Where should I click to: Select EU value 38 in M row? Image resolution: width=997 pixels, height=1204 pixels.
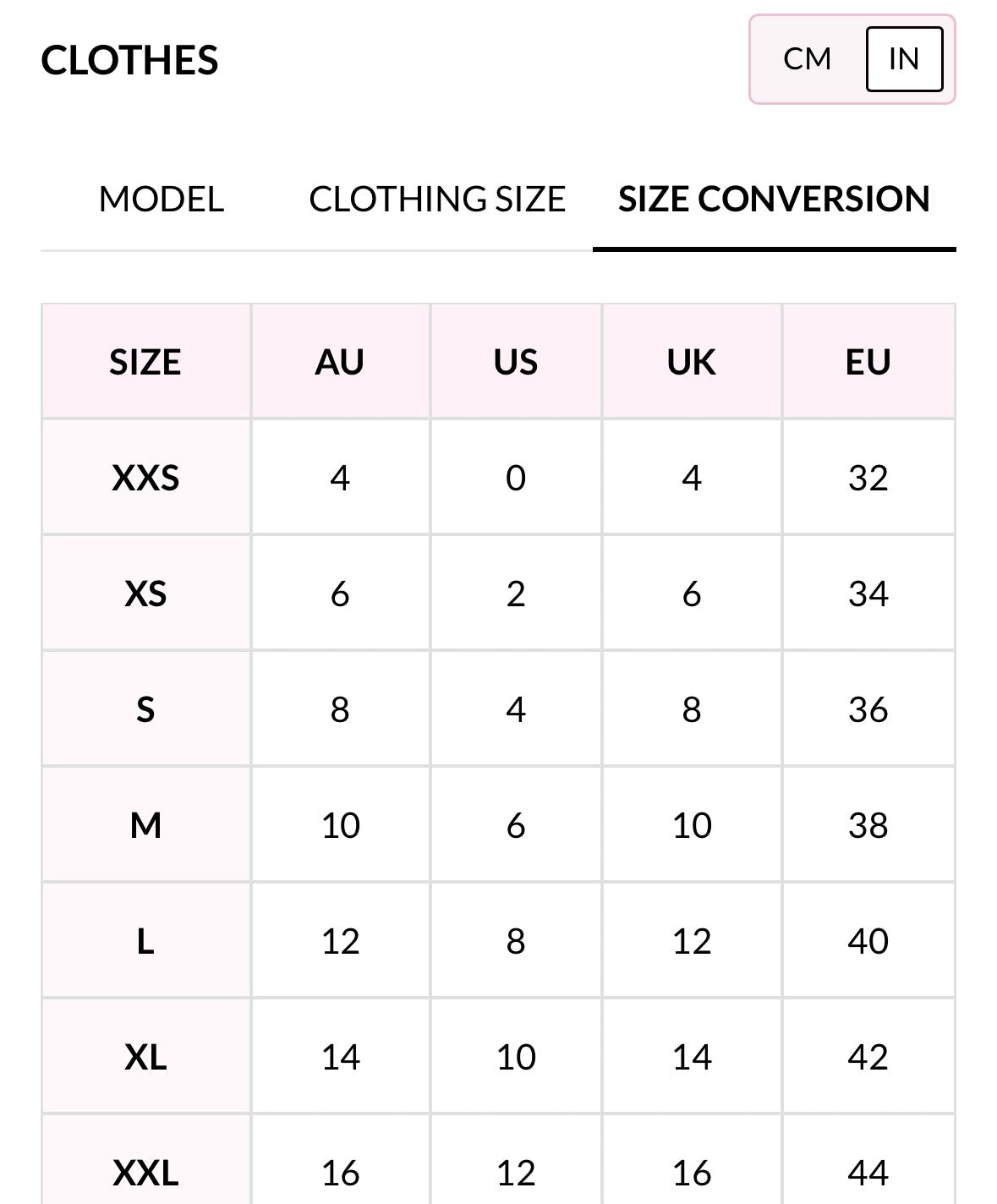tap(868, 825)
